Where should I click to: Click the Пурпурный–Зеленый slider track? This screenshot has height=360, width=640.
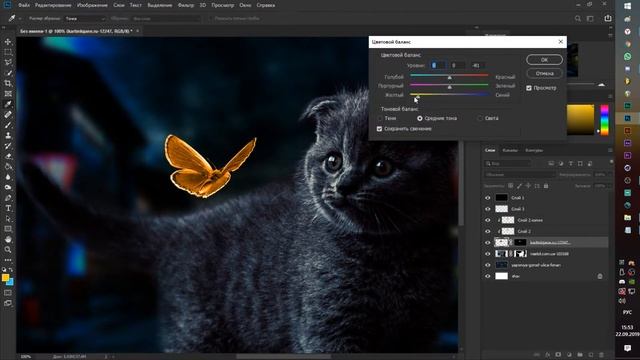pos(449,85)
